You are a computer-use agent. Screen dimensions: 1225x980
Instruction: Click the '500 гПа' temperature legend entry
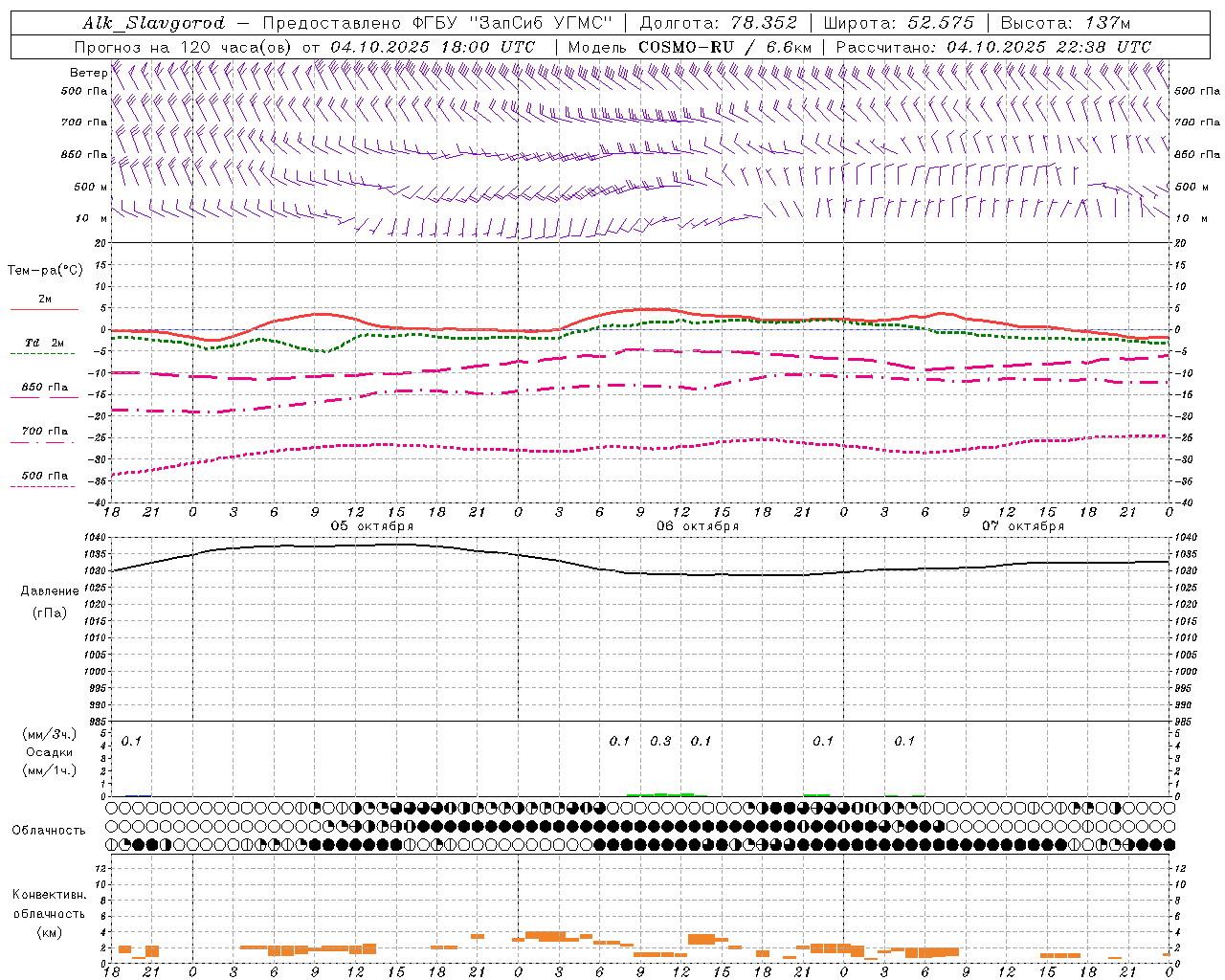44,479
